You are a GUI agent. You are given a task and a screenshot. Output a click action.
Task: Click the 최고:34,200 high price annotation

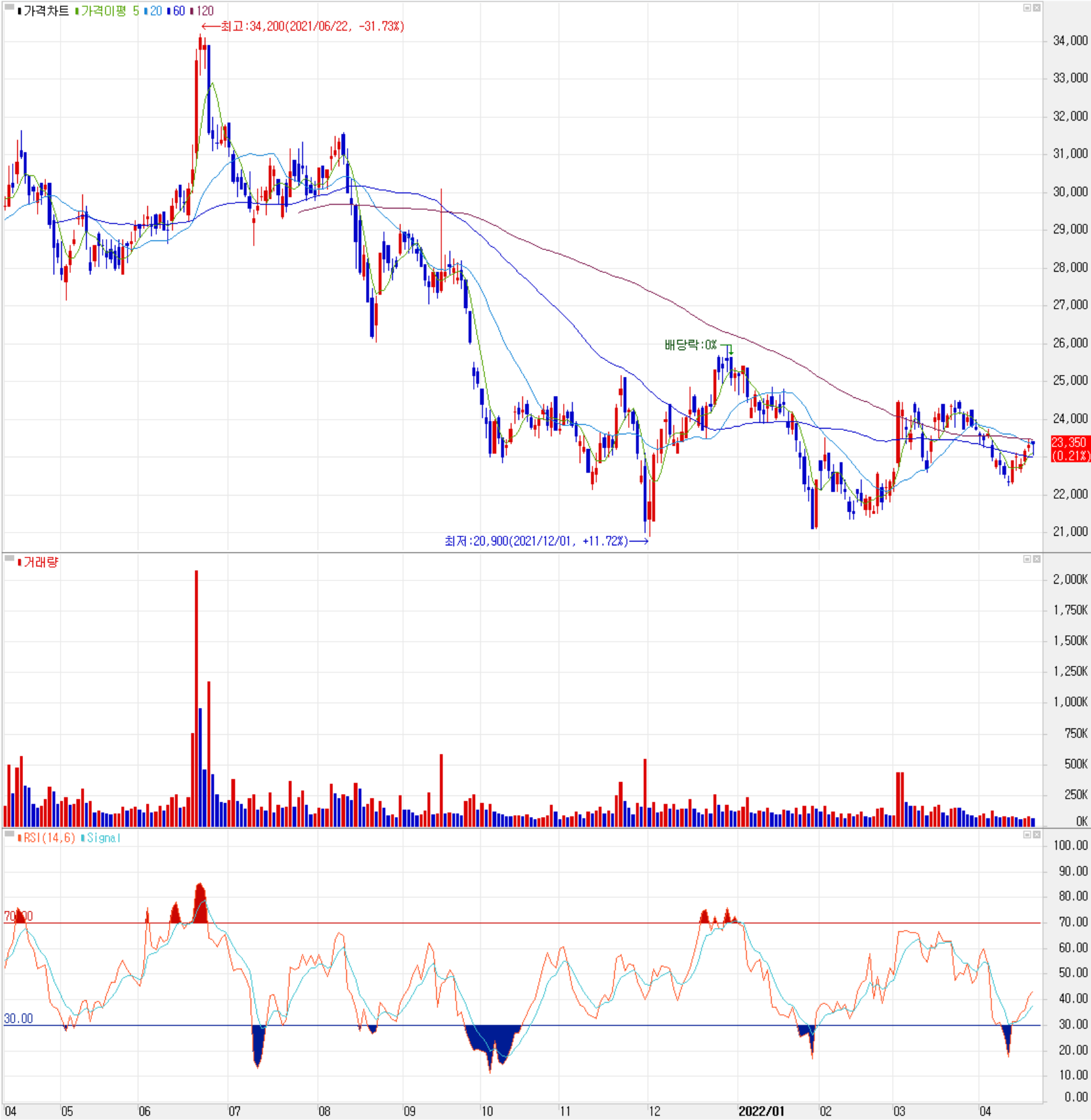pyautogui.click(x=303, y=26)
